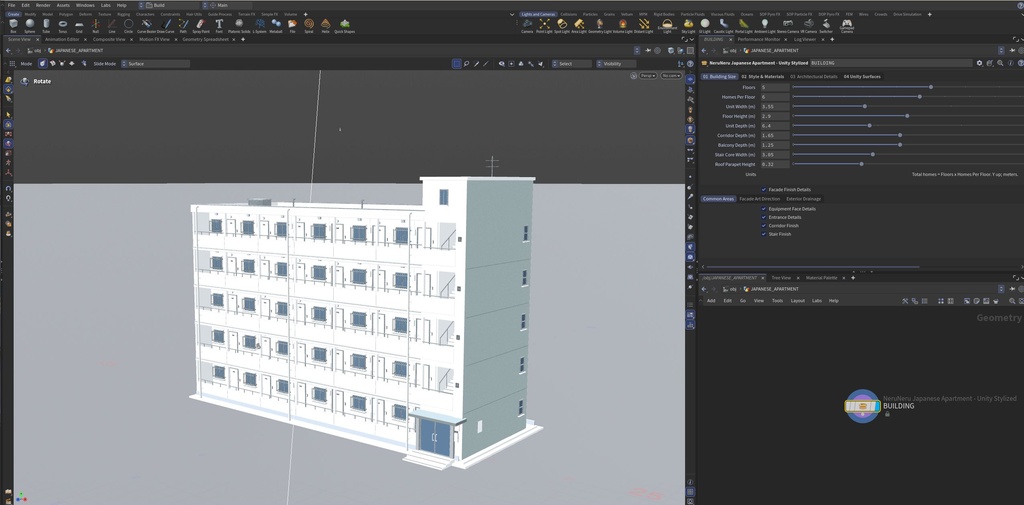Add a Camera from the shelf
The width and height of the screenshot is (1024, 505).
coord(527,25)
